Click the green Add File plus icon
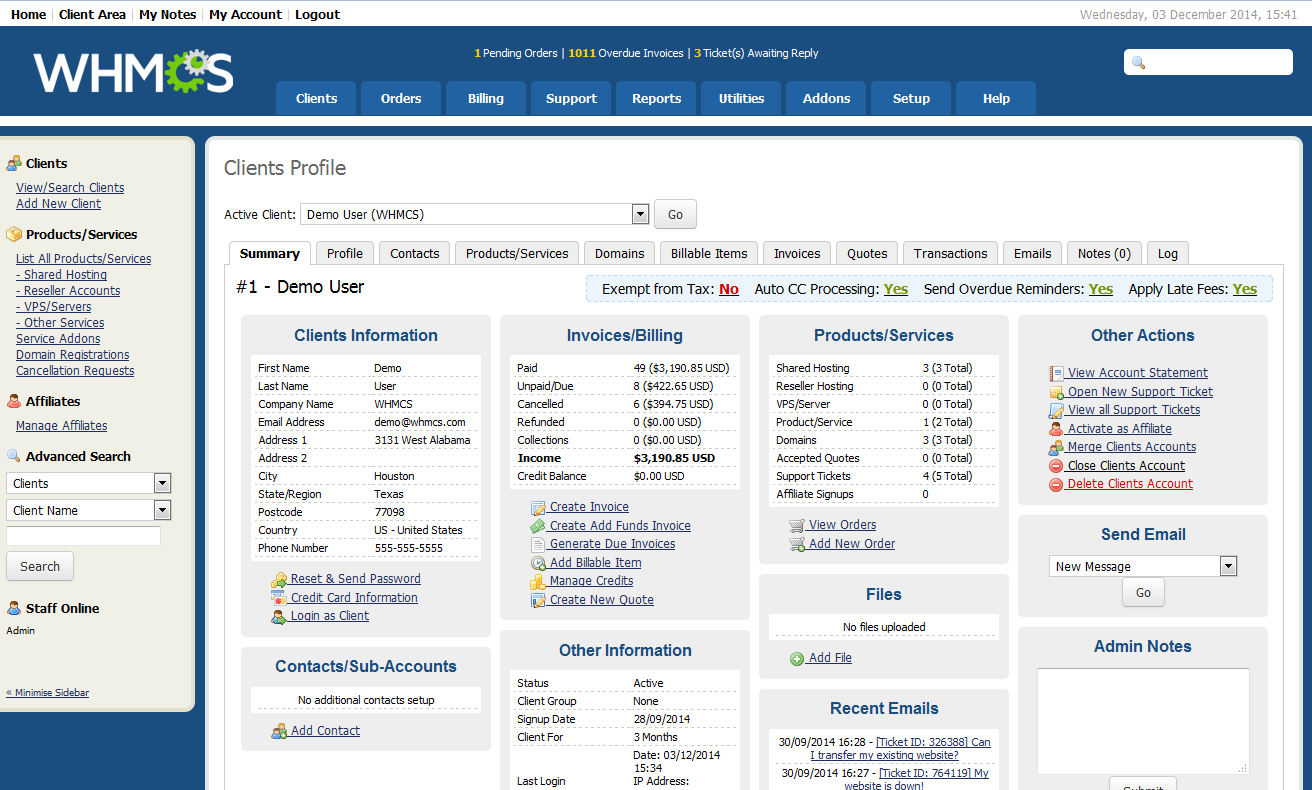1312x790 pixels. (x=797, y=658)
